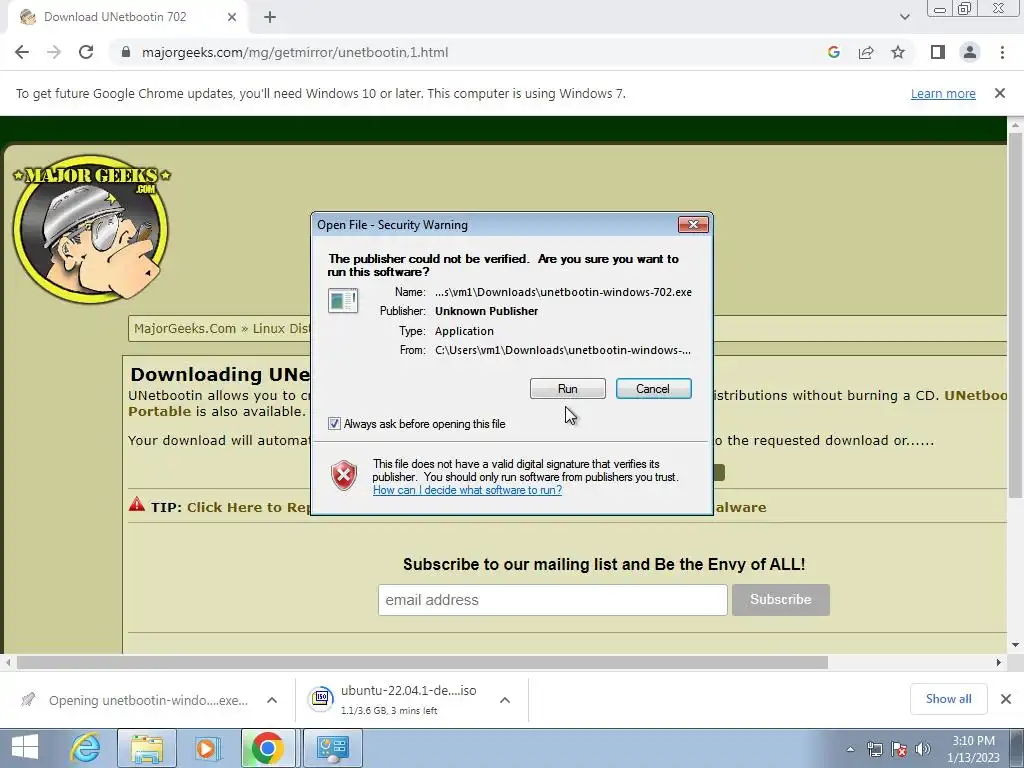The image size is (1024, 768).
Task: Click the horizontal page scrollbar
Action: [x=422, y=662]
